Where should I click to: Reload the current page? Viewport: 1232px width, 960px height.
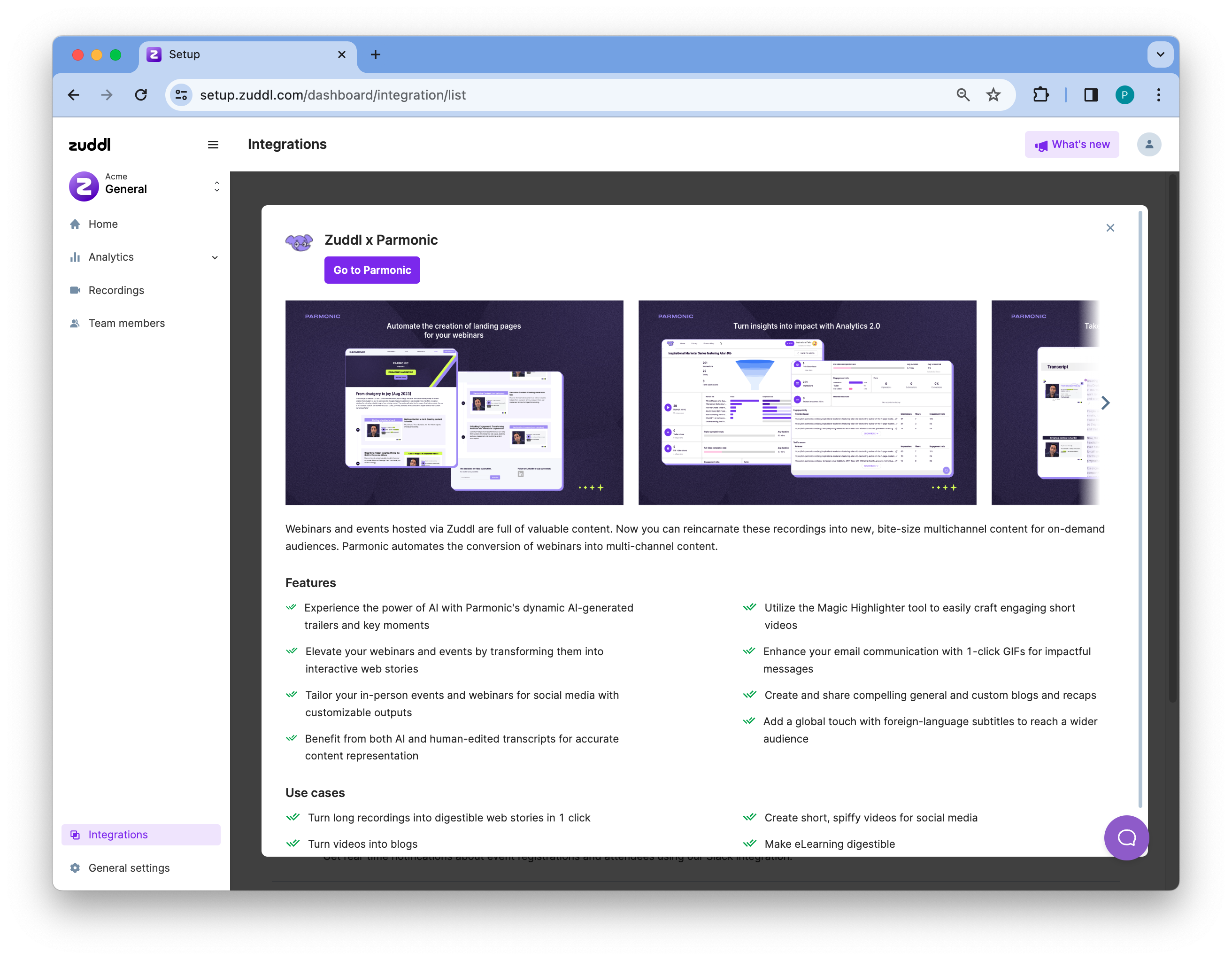point(141,95)
